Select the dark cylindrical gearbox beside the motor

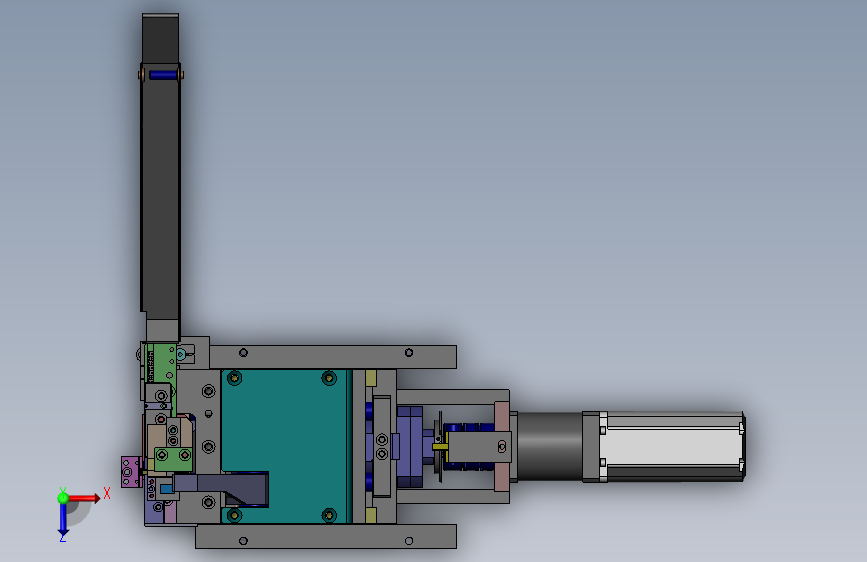(x=549, y=446)
